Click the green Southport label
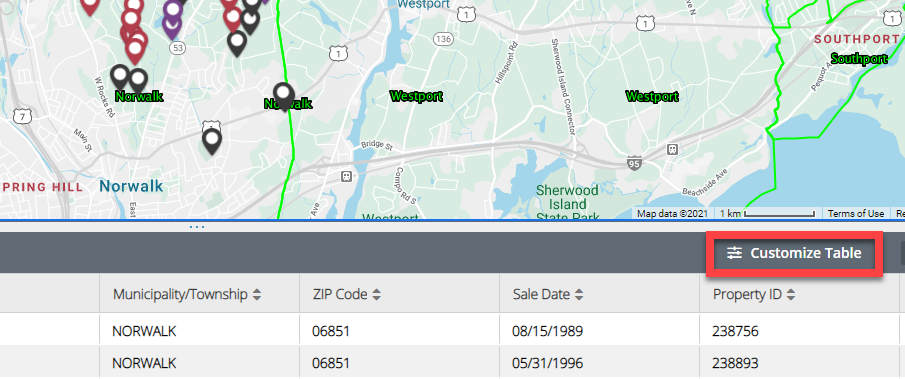 pos(859,59)
